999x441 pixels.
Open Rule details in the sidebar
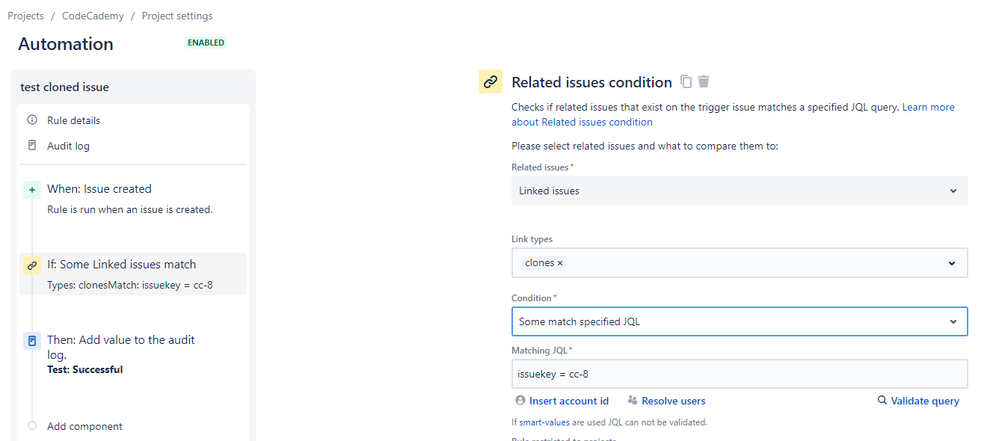coord(73,120)
